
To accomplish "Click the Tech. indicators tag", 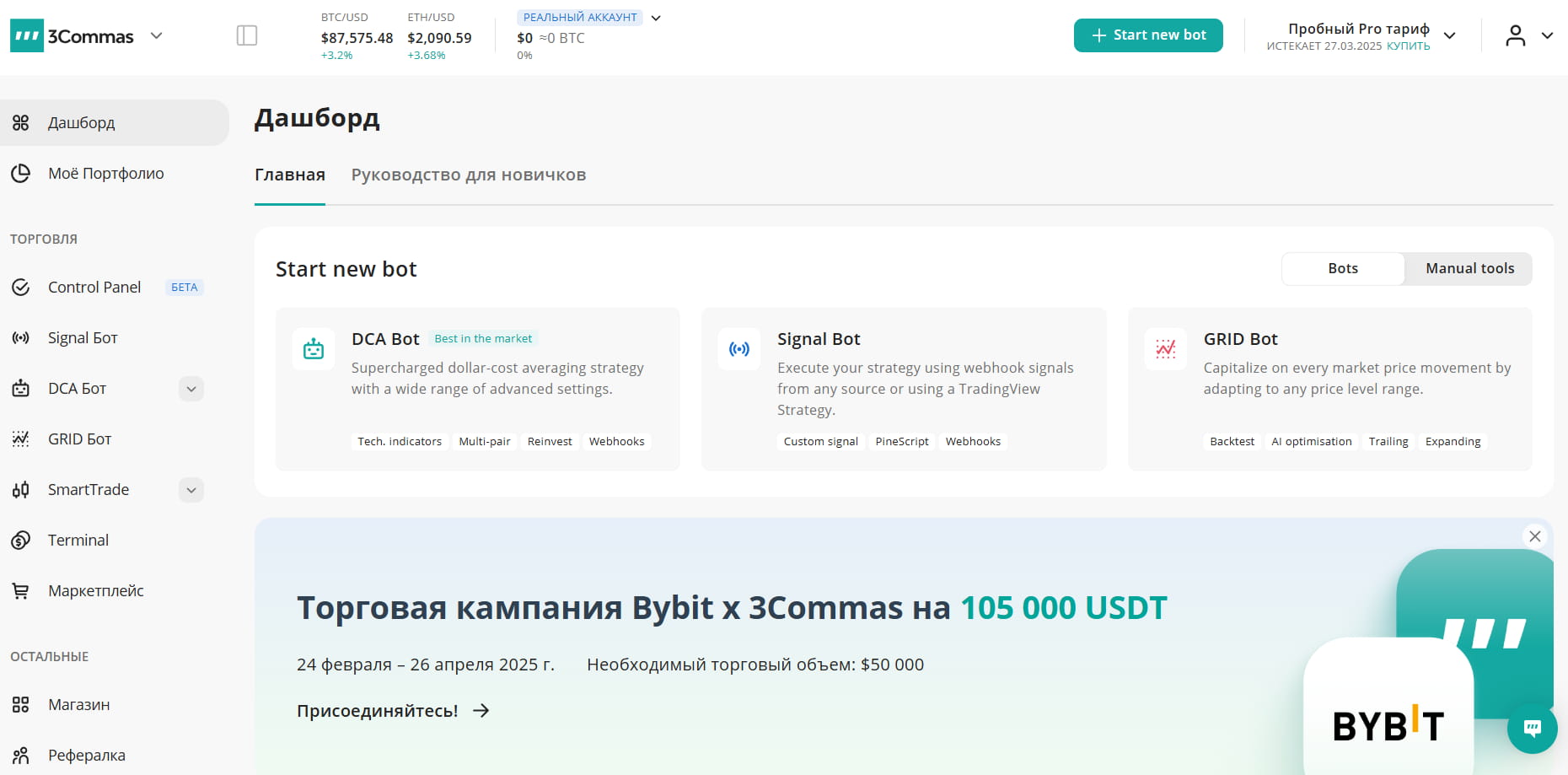I will 400,442.
